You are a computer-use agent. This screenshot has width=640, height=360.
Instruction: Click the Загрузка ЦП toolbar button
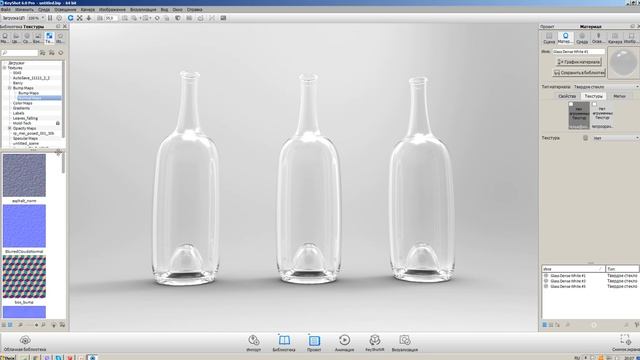click(x=13, y=18)
